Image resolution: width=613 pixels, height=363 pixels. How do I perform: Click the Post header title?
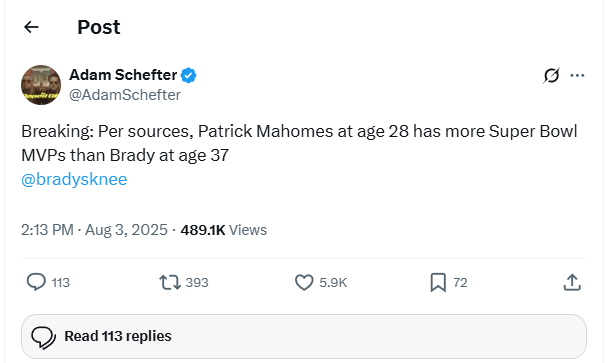99,27
